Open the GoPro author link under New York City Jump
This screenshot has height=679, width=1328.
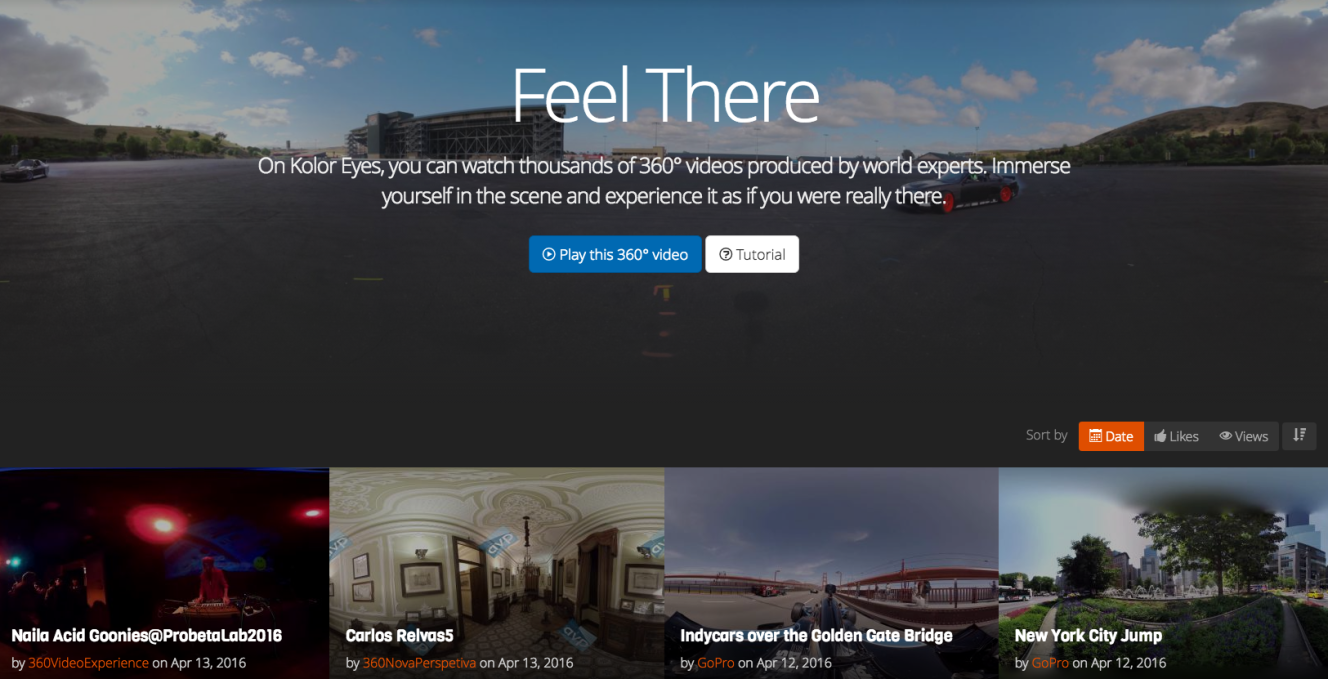pyautogui.click(x=1050, y=662)
